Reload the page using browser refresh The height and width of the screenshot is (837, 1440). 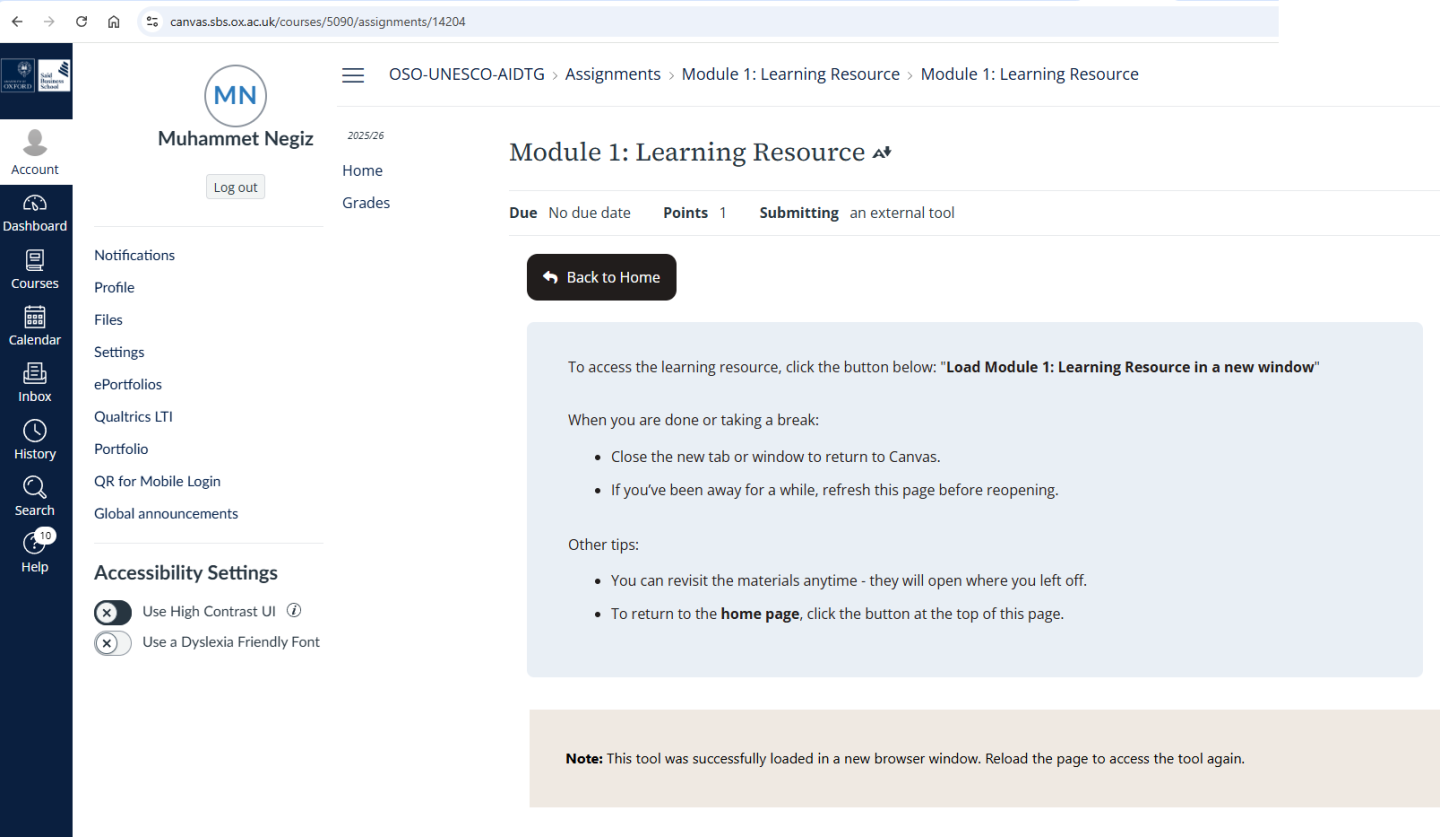tap(82, 21)
